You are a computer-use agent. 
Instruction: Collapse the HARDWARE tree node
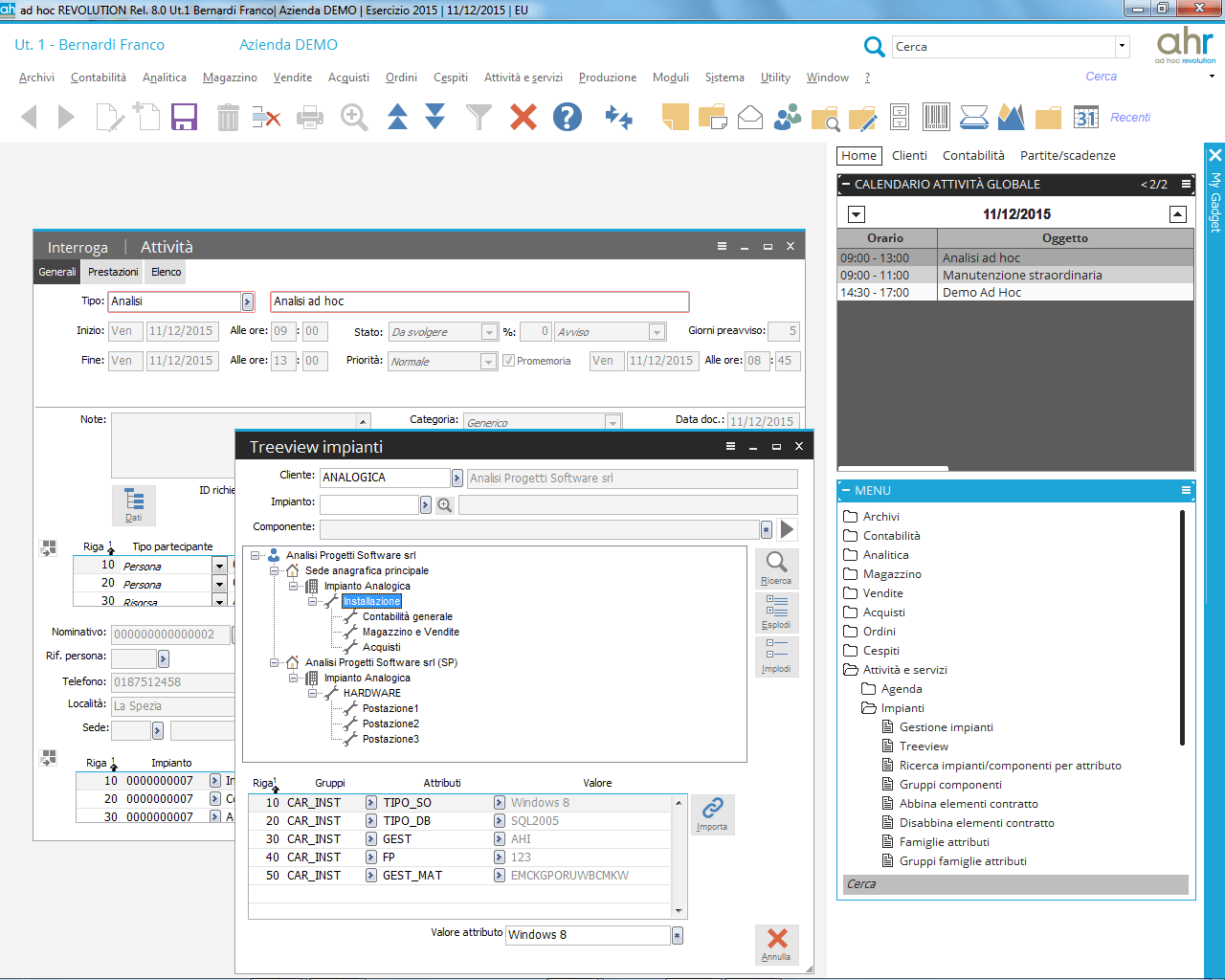313,693
